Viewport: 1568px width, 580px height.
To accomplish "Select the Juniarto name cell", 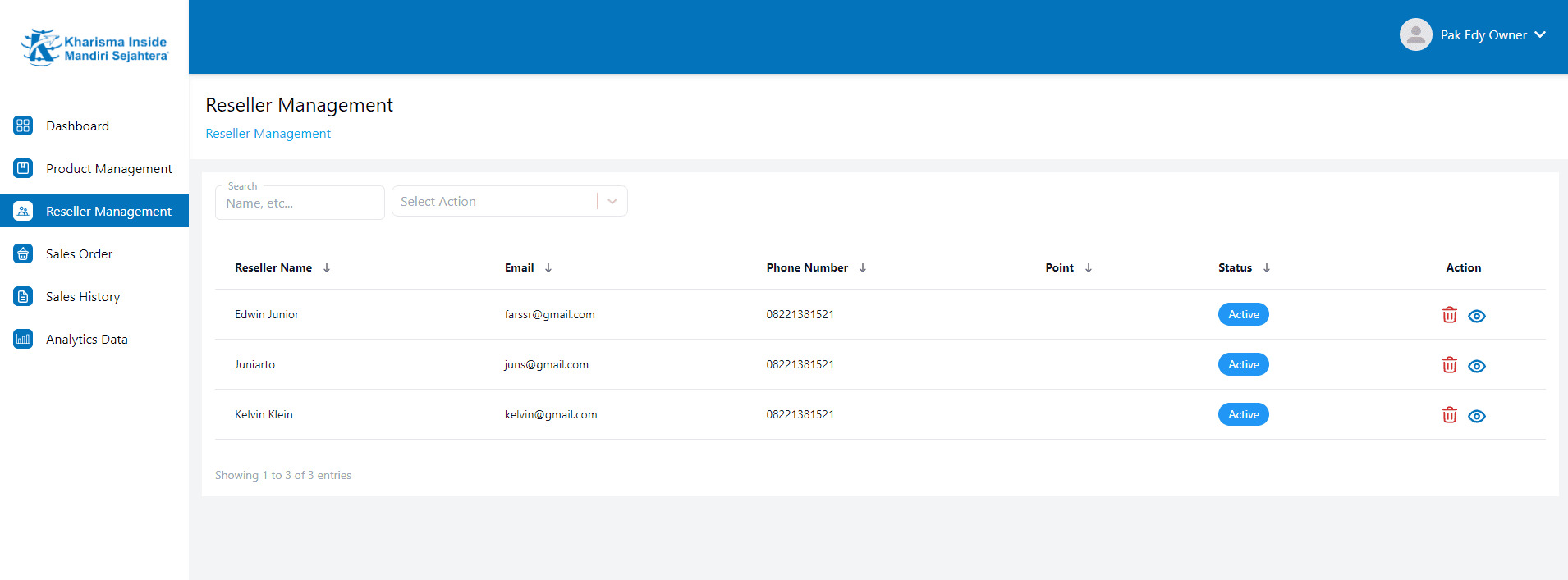I will [254, 364].
